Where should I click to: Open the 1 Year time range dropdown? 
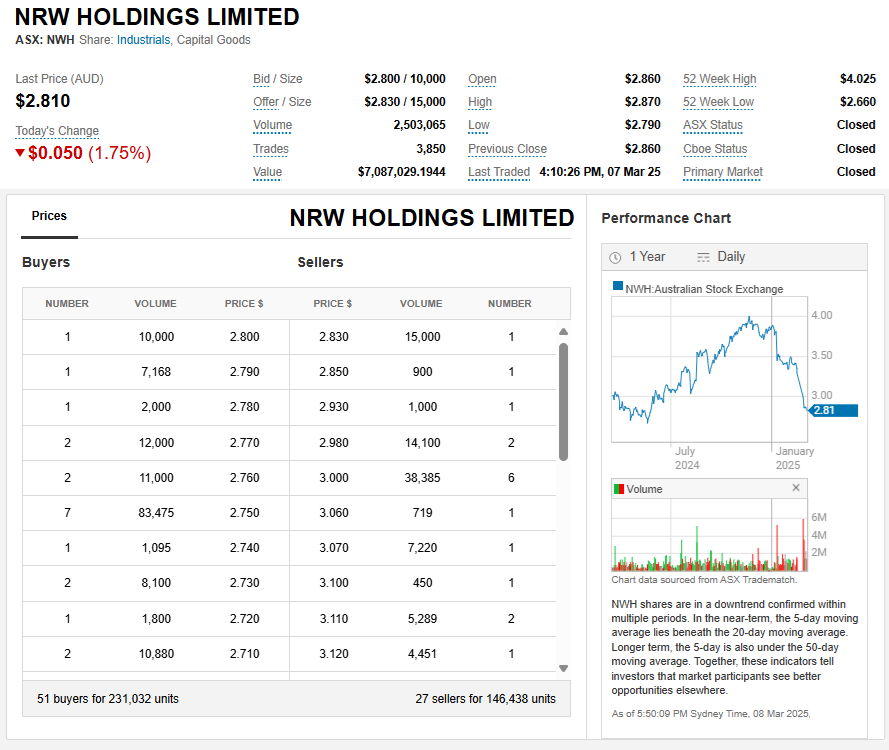point(647,257)
